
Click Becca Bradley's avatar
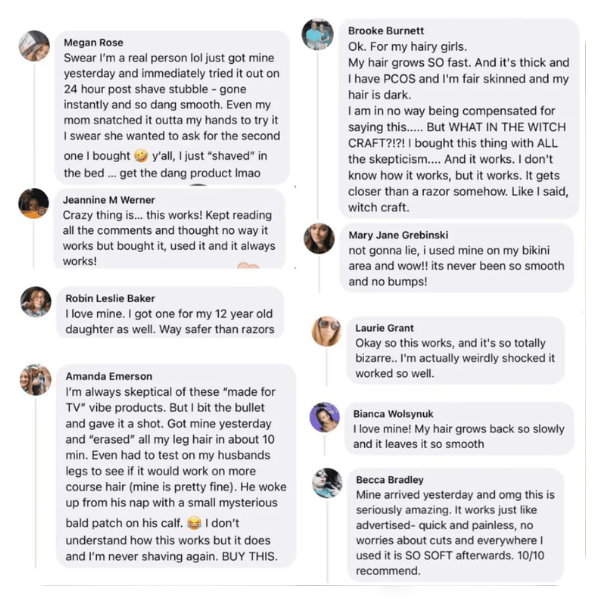point(327,483)
